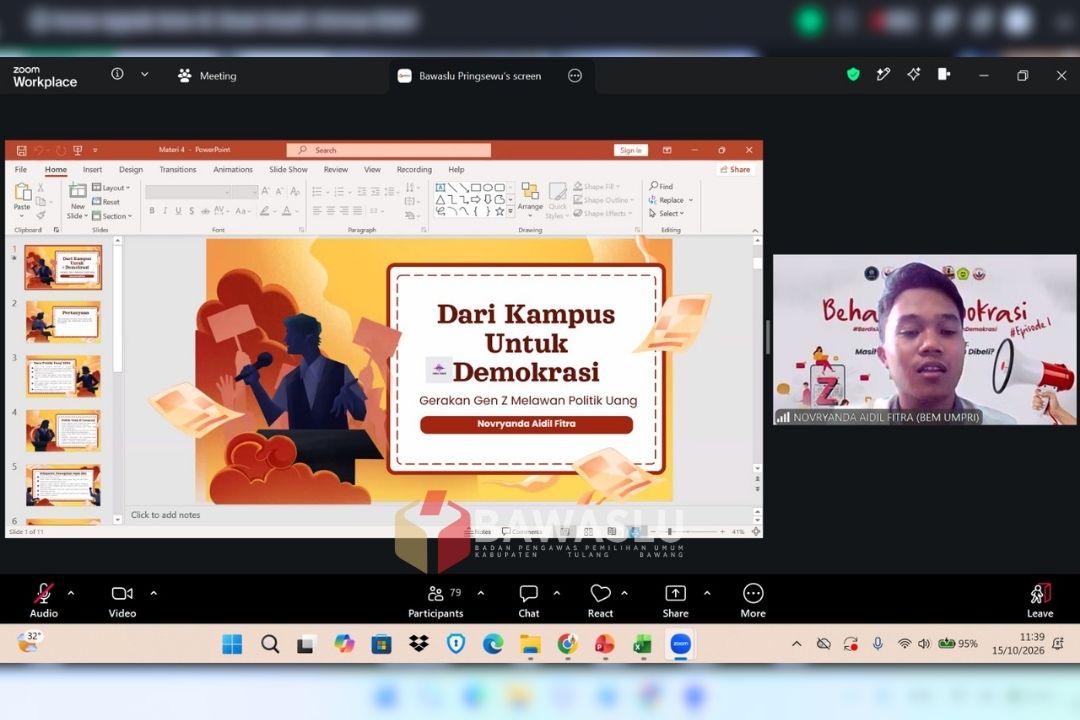Toggle Italic formatting in PowerPoint
The width and height of the screenshot is (1080, 720).
pos(165,211)
